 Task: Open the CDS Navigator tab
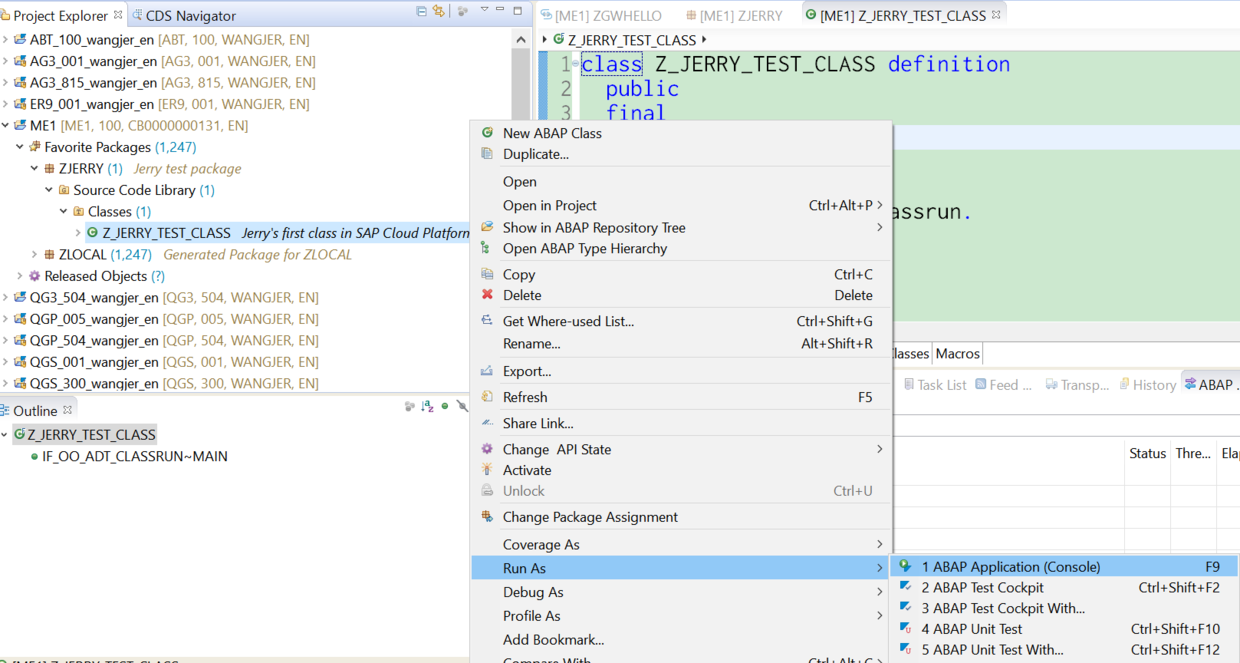click(x=184, y=16)
